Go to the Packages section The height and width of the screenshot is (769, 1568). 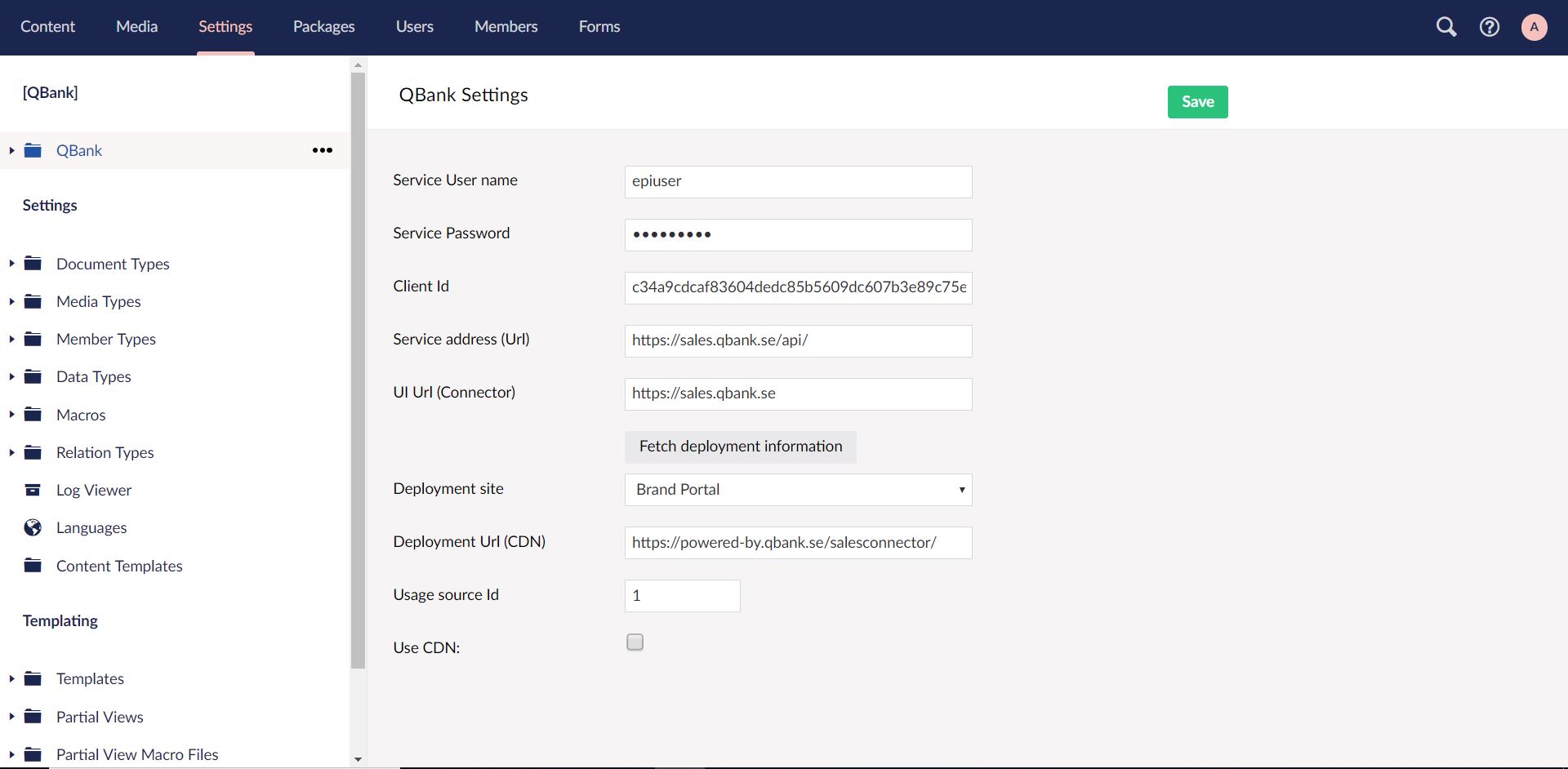coord(323,27)
